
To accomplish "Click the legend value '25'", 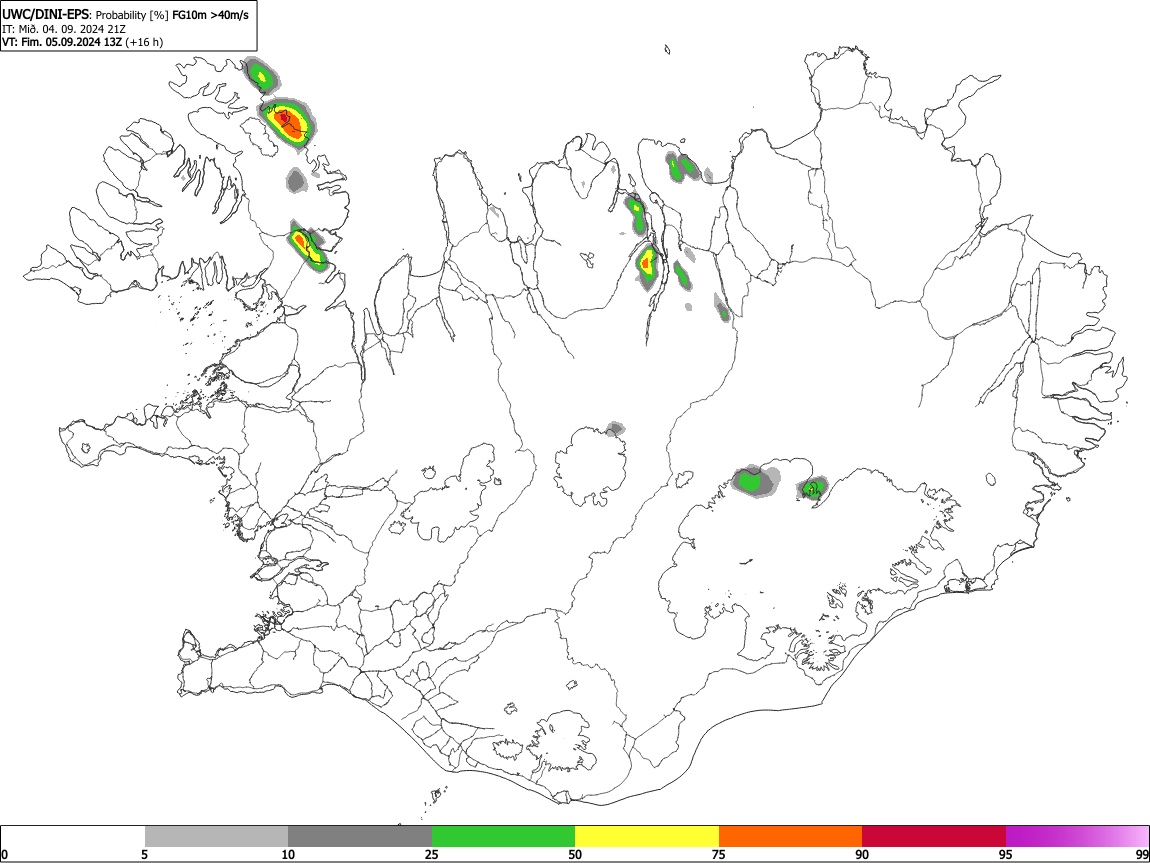I will pyautogui.click(x=432, y=854).
